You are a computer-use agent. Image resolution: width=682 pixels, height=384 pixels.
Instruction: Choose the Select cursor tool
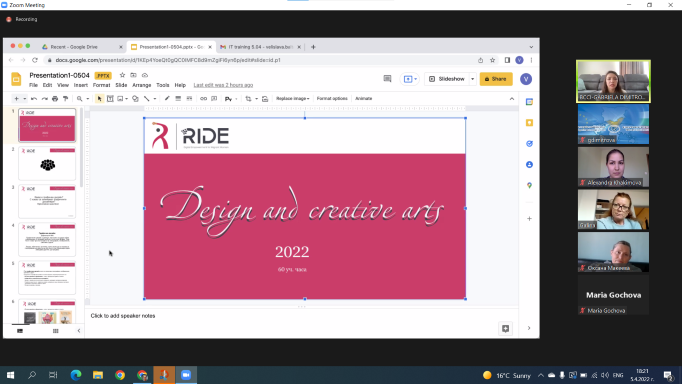tap(100, 99)
